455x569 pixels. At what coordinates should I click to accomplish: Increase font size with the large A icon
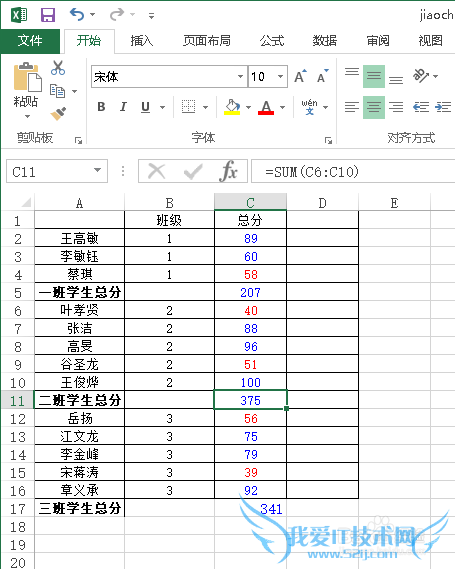click(x=300, y=76)
